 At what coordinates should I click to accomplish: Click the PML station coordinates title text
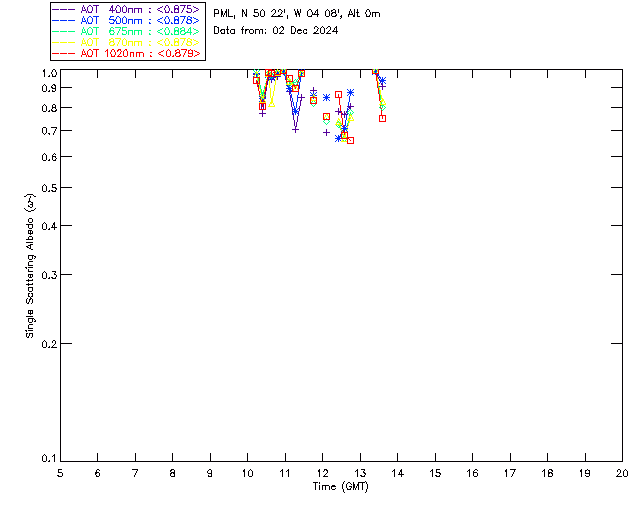tap(297, 14)
